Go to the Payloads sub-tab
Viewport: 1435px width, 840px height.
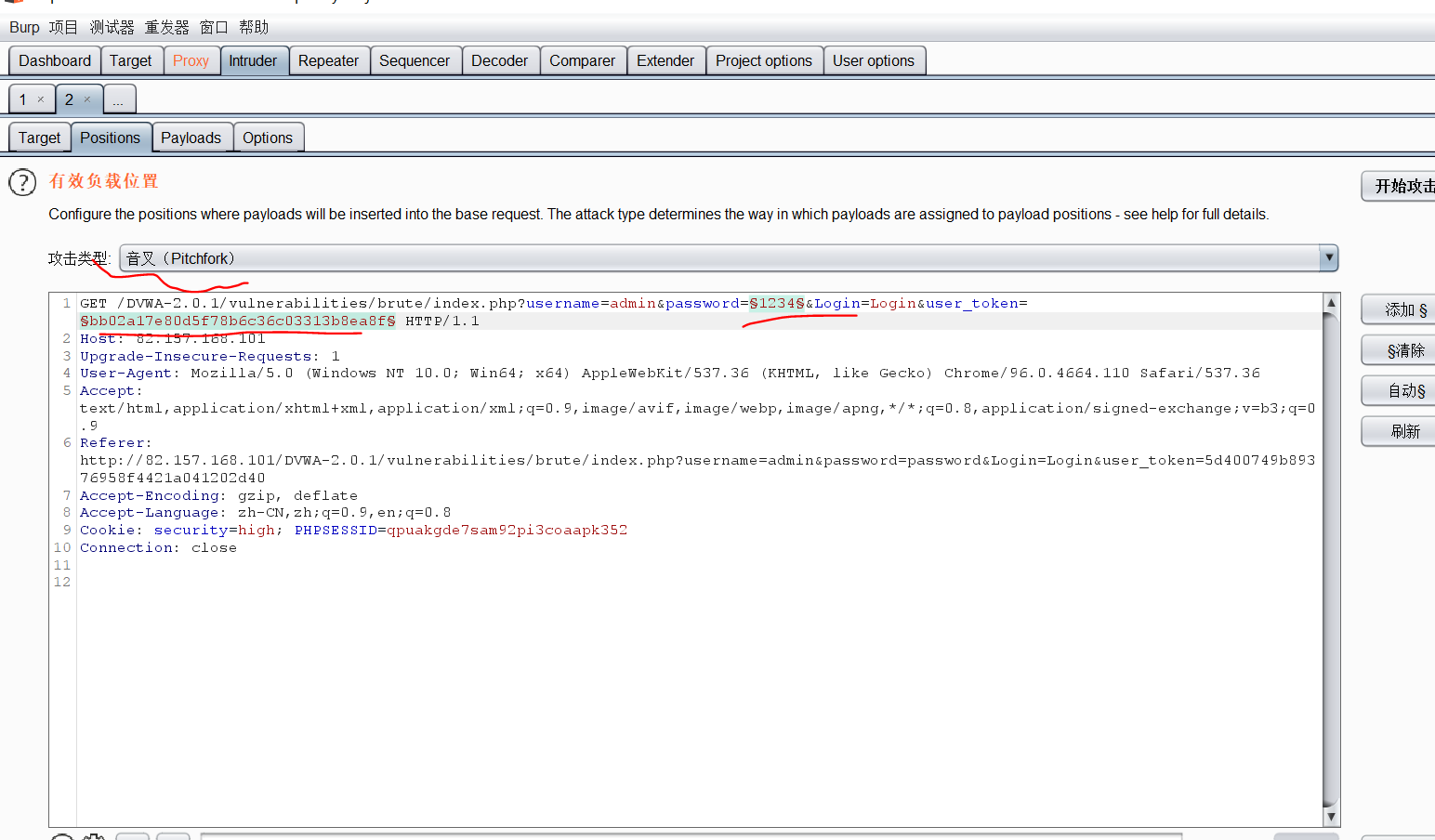coord(191,138)
